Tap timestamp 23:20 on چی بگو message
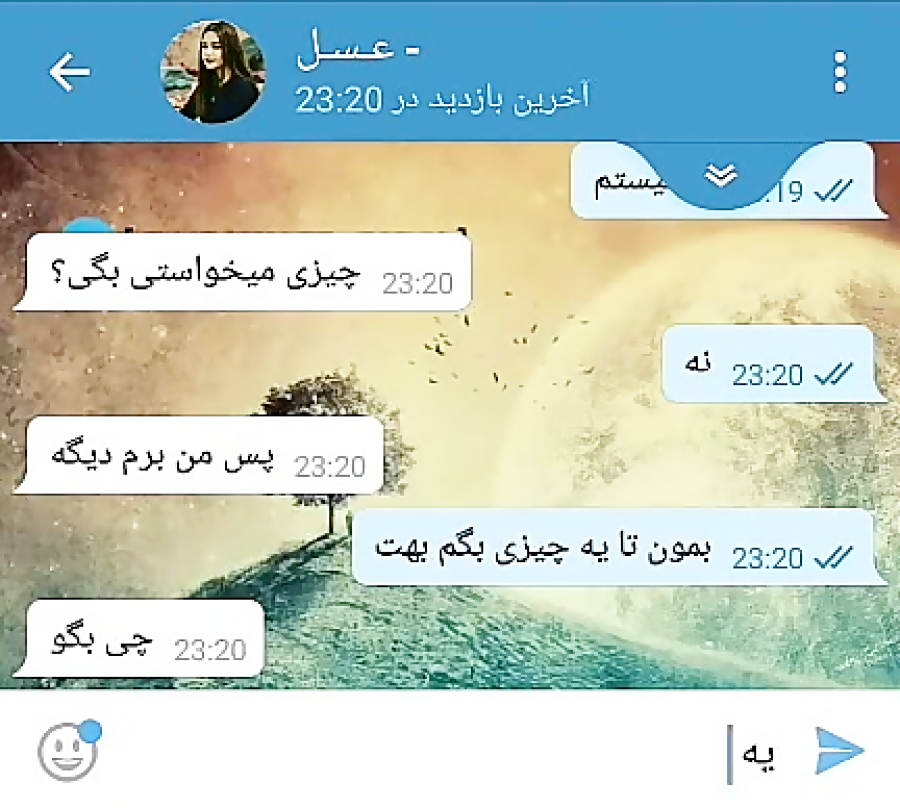Image resolution: width=900 pixels, height=808 pixels. coord(210,650)
